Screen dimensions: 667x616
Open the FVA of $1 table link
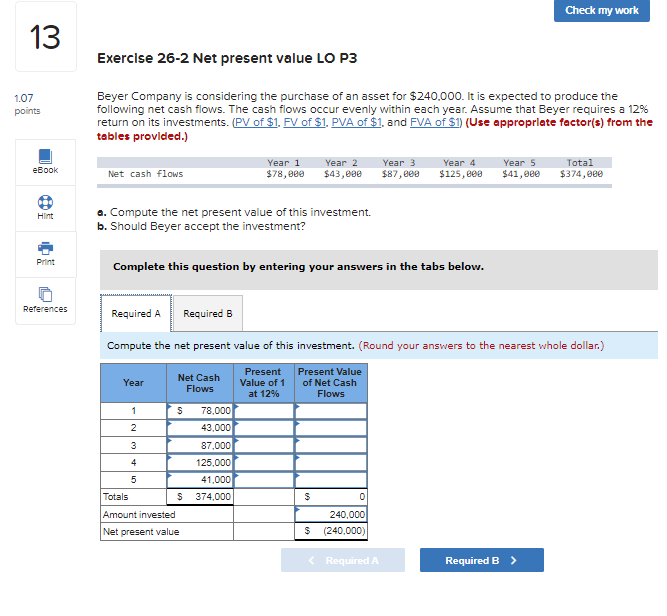point(435,123)
